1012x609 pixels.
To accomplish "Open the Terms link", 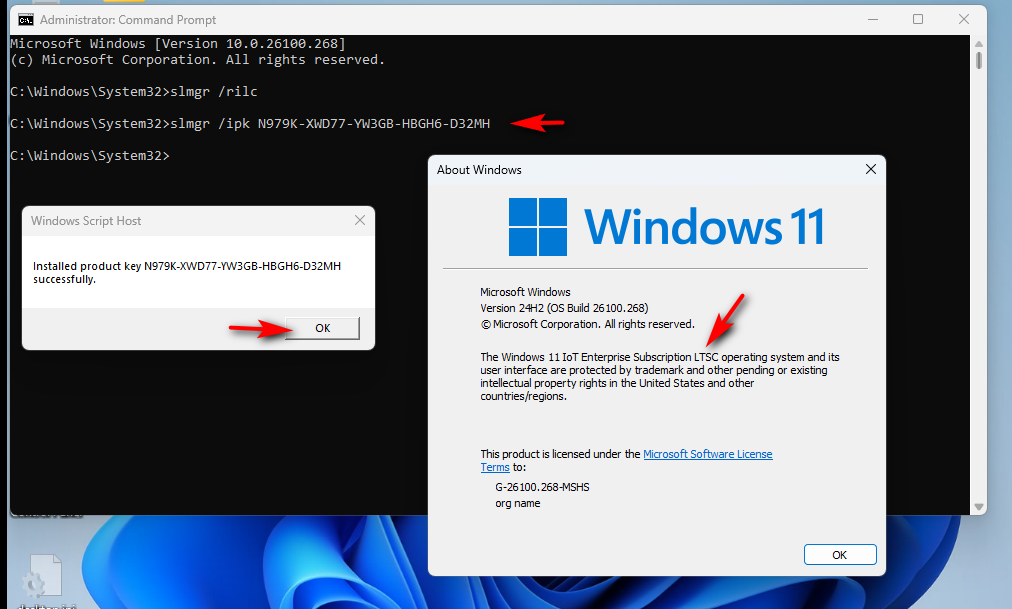I will pyautogui.click(x=495, y=468).
